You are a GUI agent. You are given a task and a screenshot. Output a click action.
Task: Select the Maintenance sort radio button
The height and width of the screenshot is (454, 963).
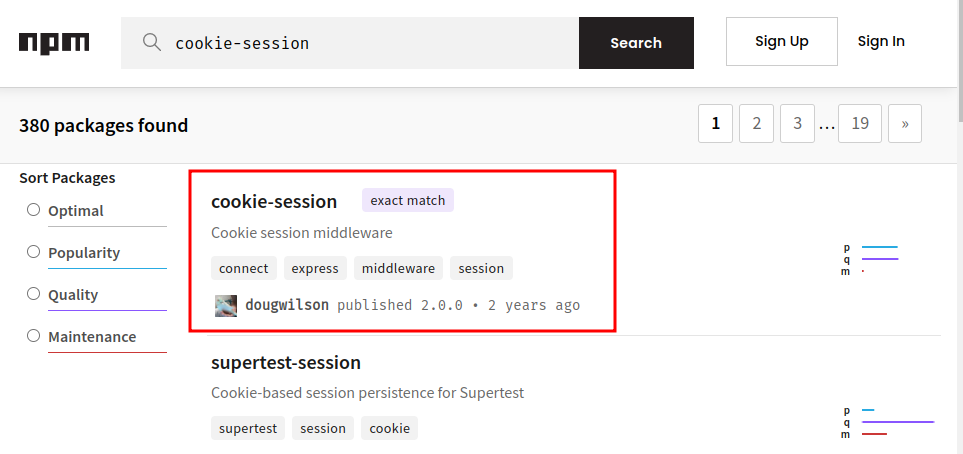point(33,336)
